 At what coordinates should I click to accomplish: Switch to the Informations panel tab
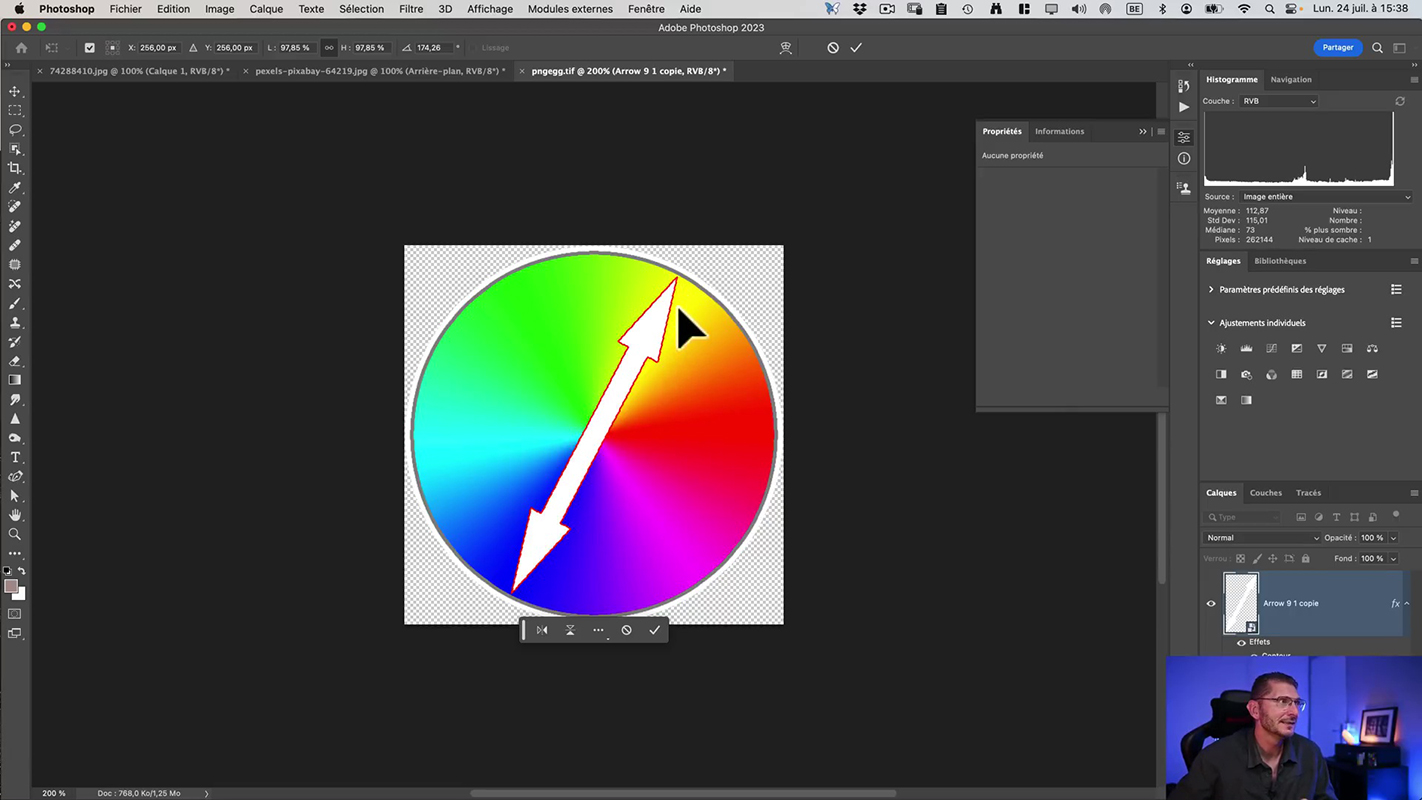[1059, 131]
